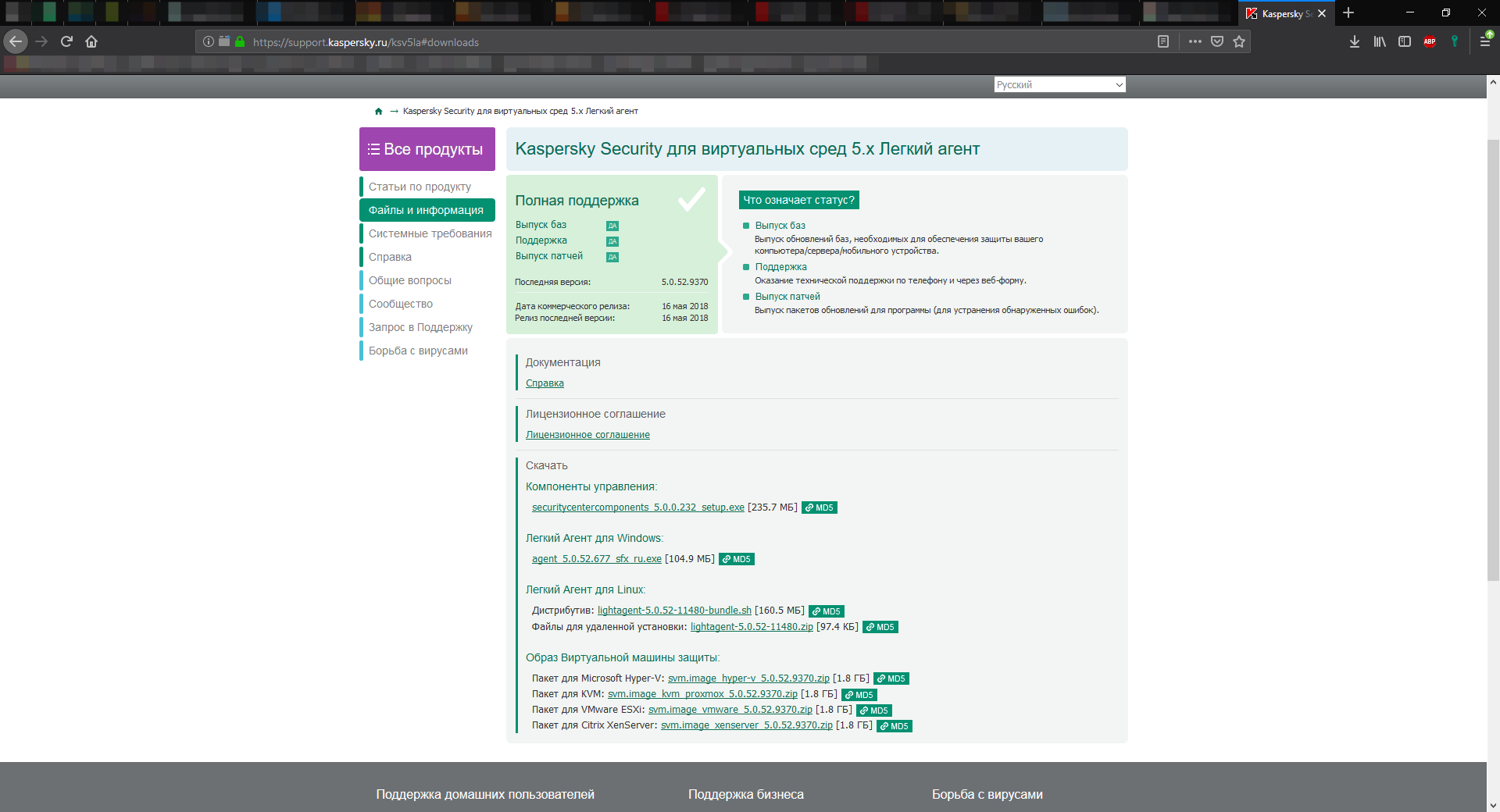Screen dimensions: 1500x812
Task: Click the Kaspersky breadcrumb product text
Action: coord(520,111)
